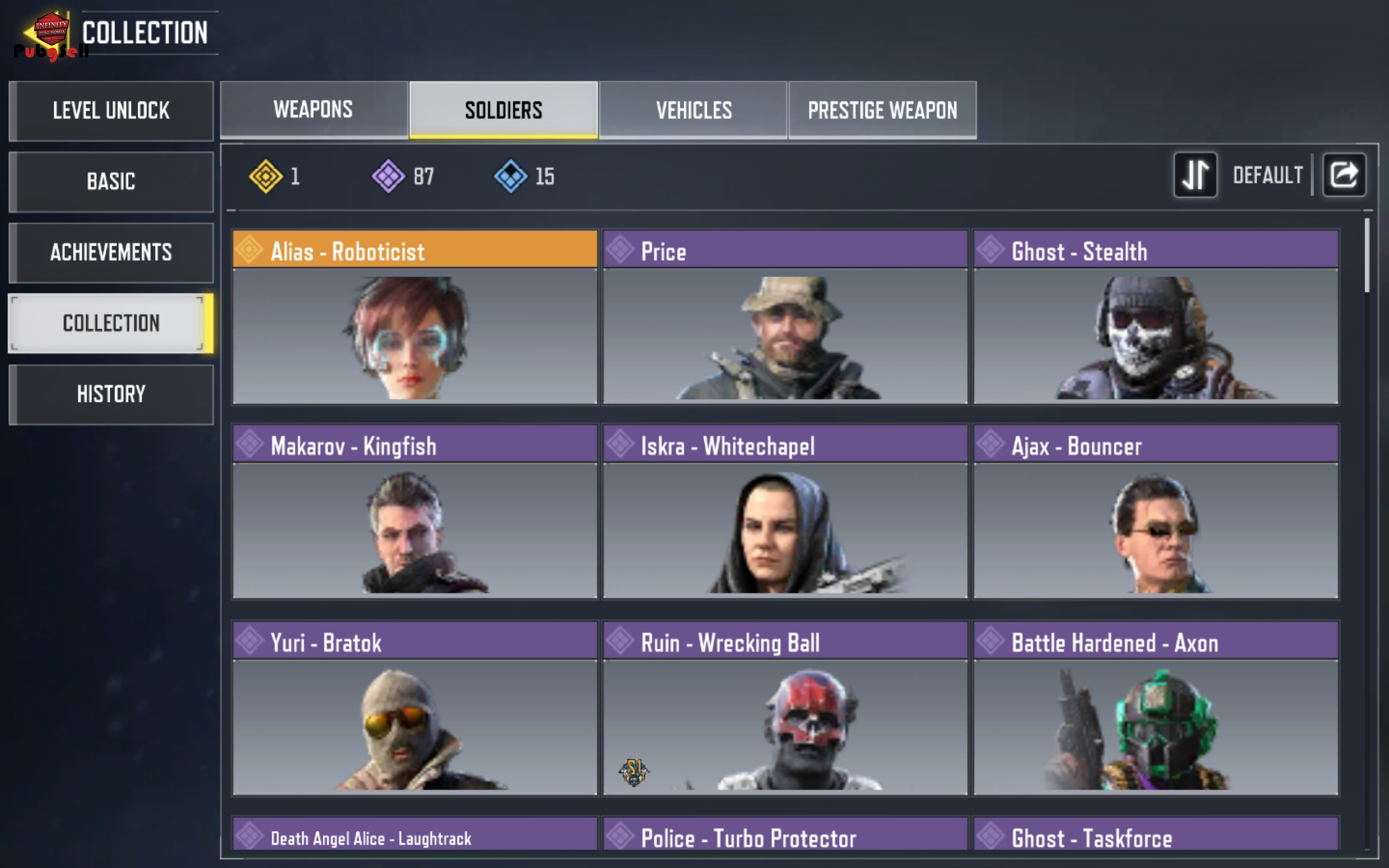1389x868 pixels.
Task: Click the share export icon
Action: point(1343,175)
